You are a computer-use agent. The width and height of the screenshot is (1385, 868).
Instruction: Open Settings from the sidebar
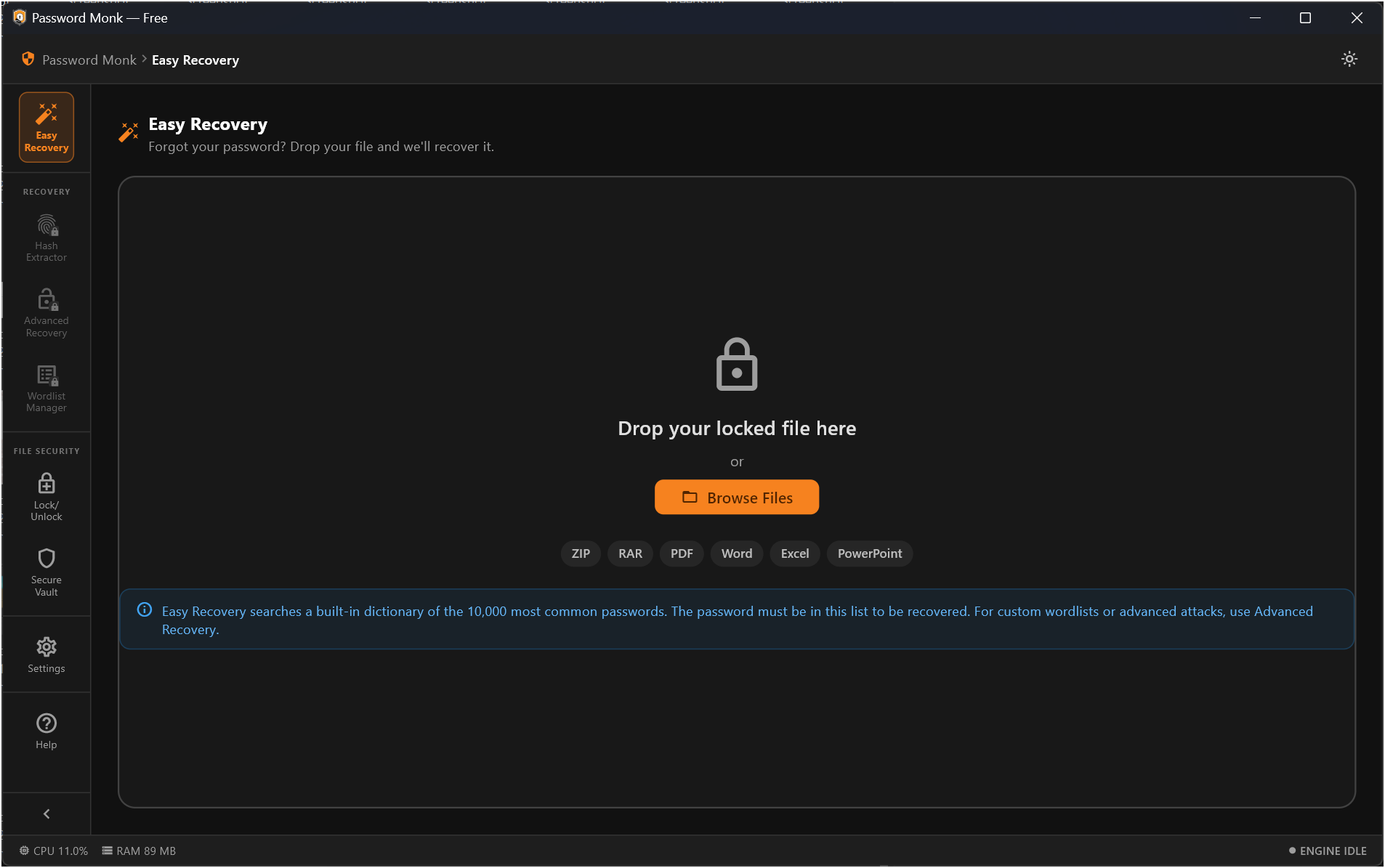pos(47,654)
